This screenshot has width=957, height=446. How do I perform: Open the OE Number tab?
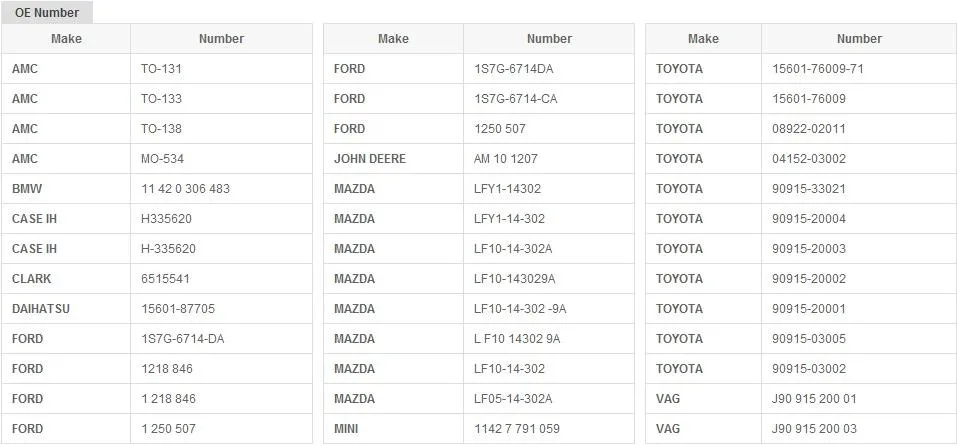pyautogui.click(x=47, y=12)
